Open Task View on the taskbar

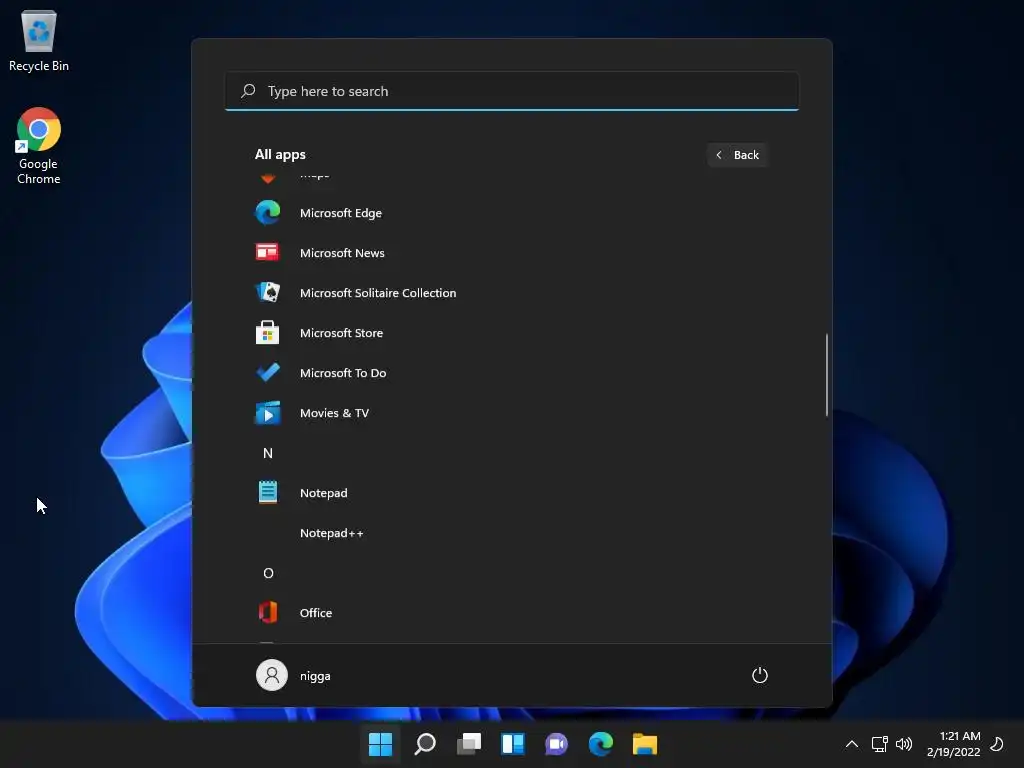pos(469,744)
